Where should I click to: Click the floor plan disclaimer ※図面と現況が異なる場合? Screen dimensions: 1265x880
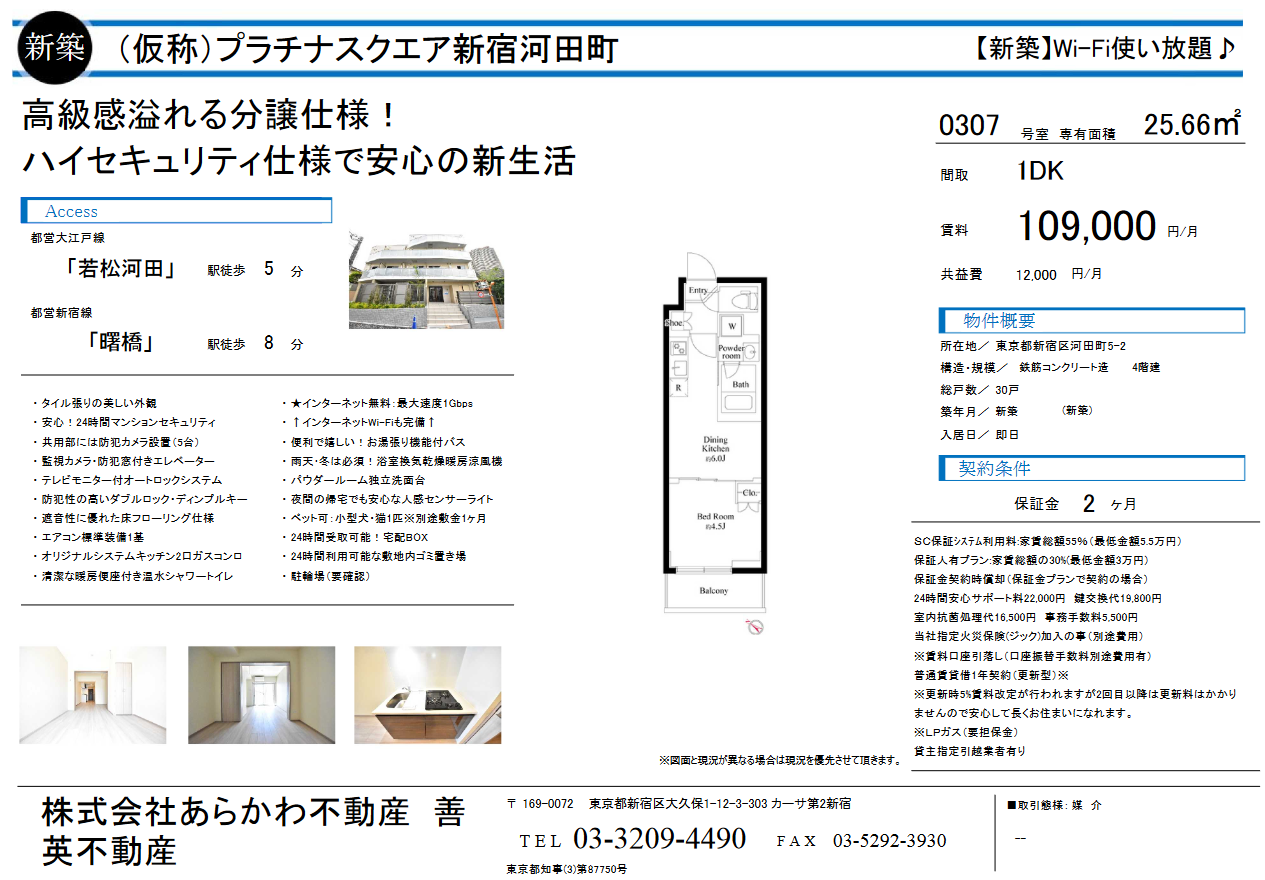click(780, 761)
